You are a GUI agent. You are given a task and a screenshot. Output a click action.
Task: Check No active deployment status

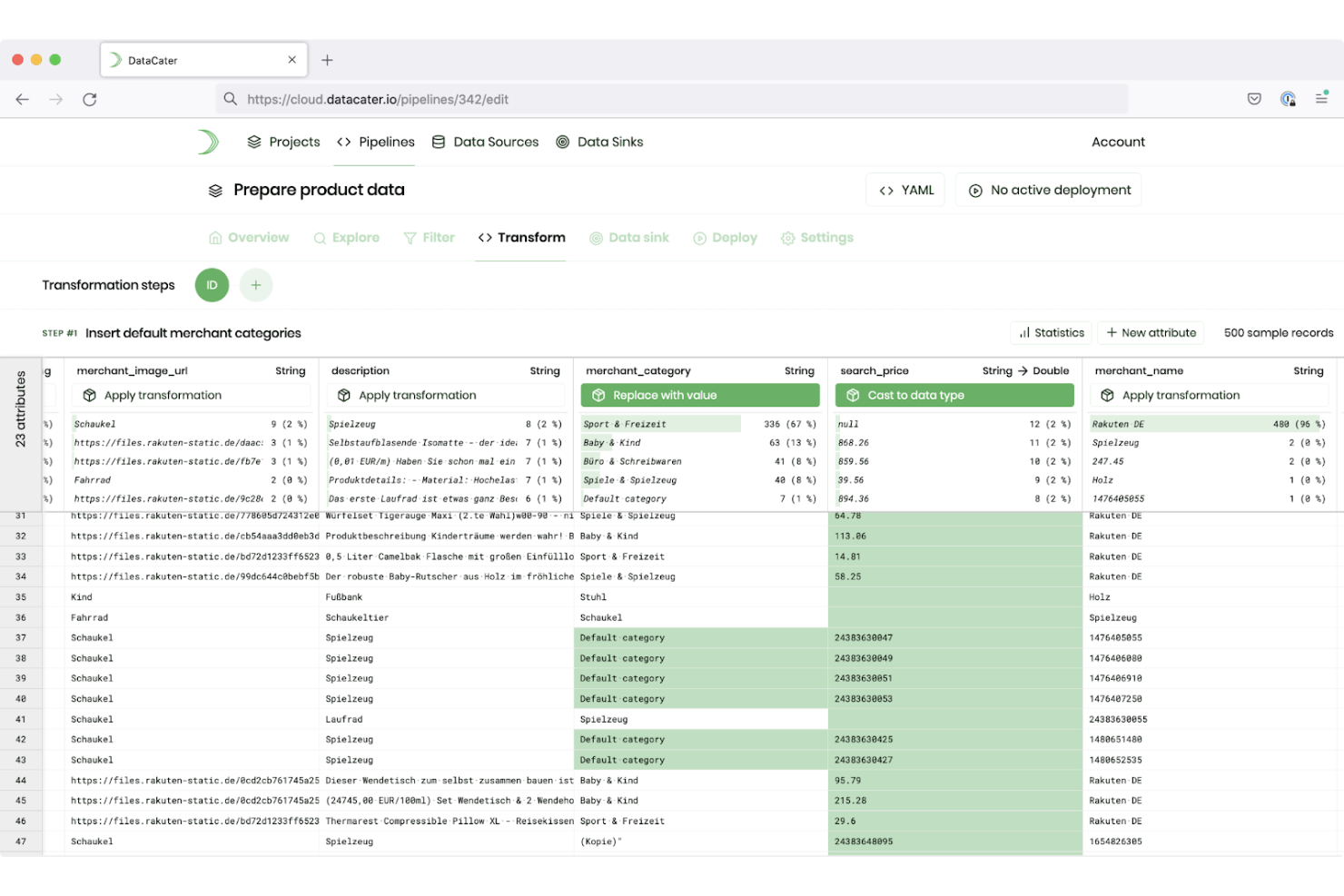[1048, 189]
